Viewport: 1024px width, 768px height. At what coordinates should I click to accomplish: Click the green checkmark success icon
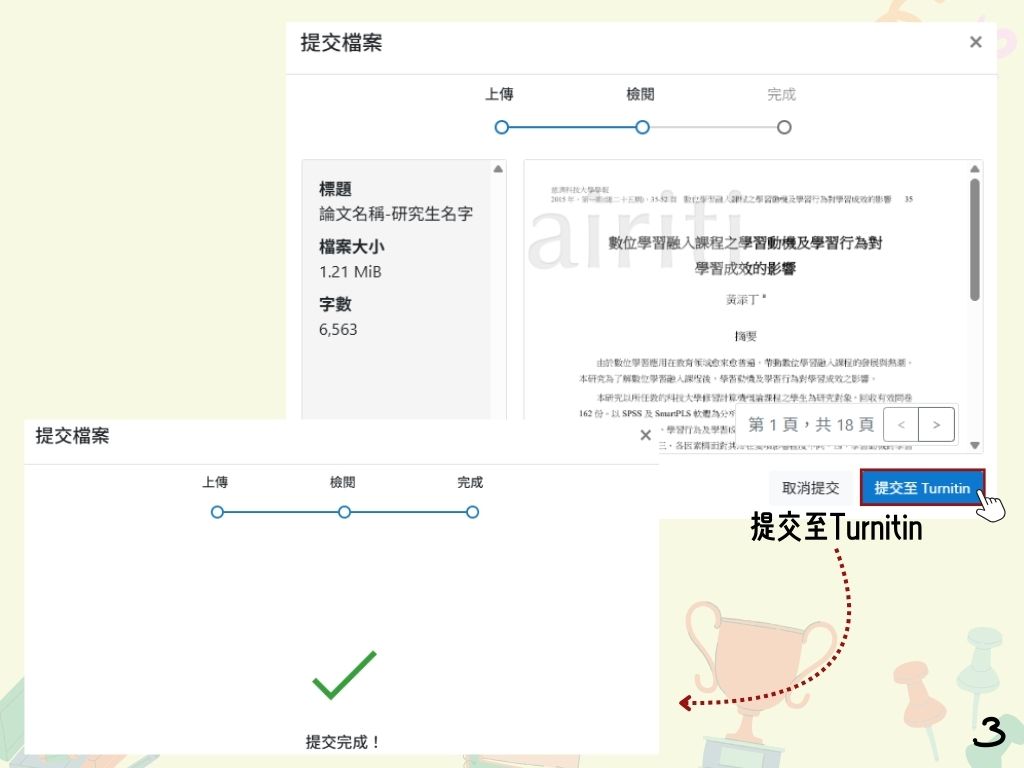point(345,676)
